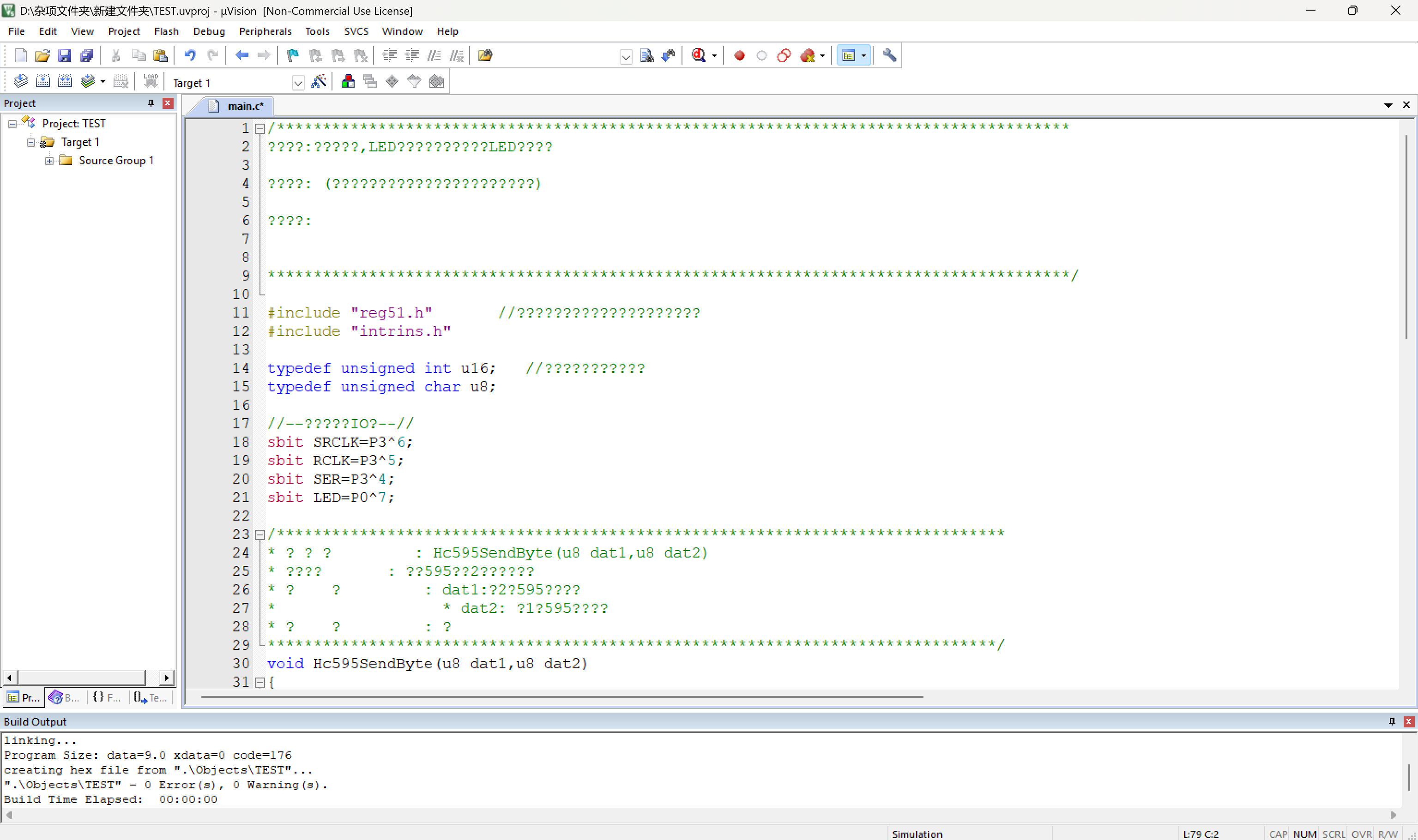The height and width of the screenshot is (840, 1418).
Task: Start the Debug Session icon
Action: click(x=698, y=55)
